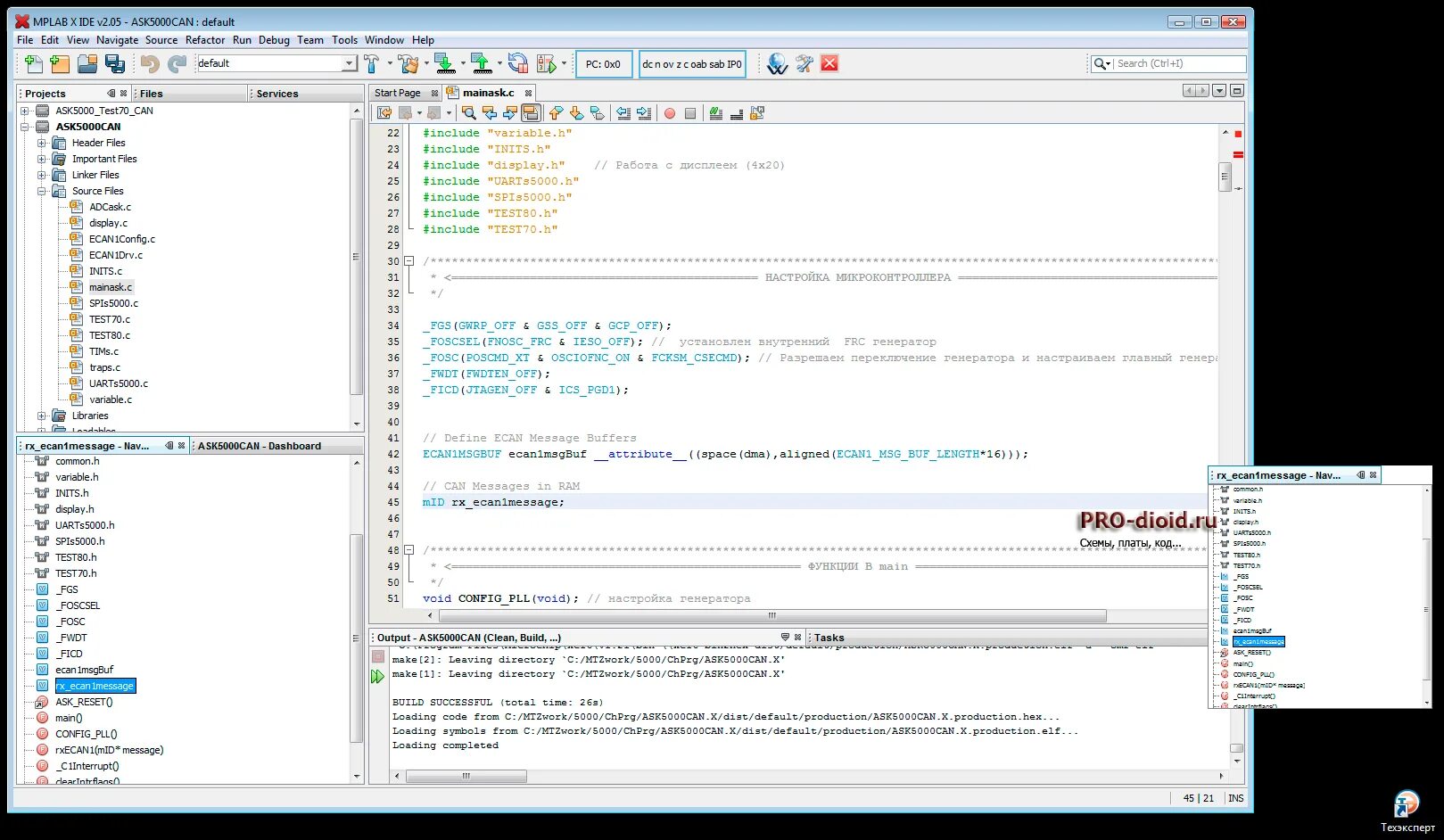Click the Hold in Reset icon
This screenshot has height=840, width=1444.
[x=517, y=63]
